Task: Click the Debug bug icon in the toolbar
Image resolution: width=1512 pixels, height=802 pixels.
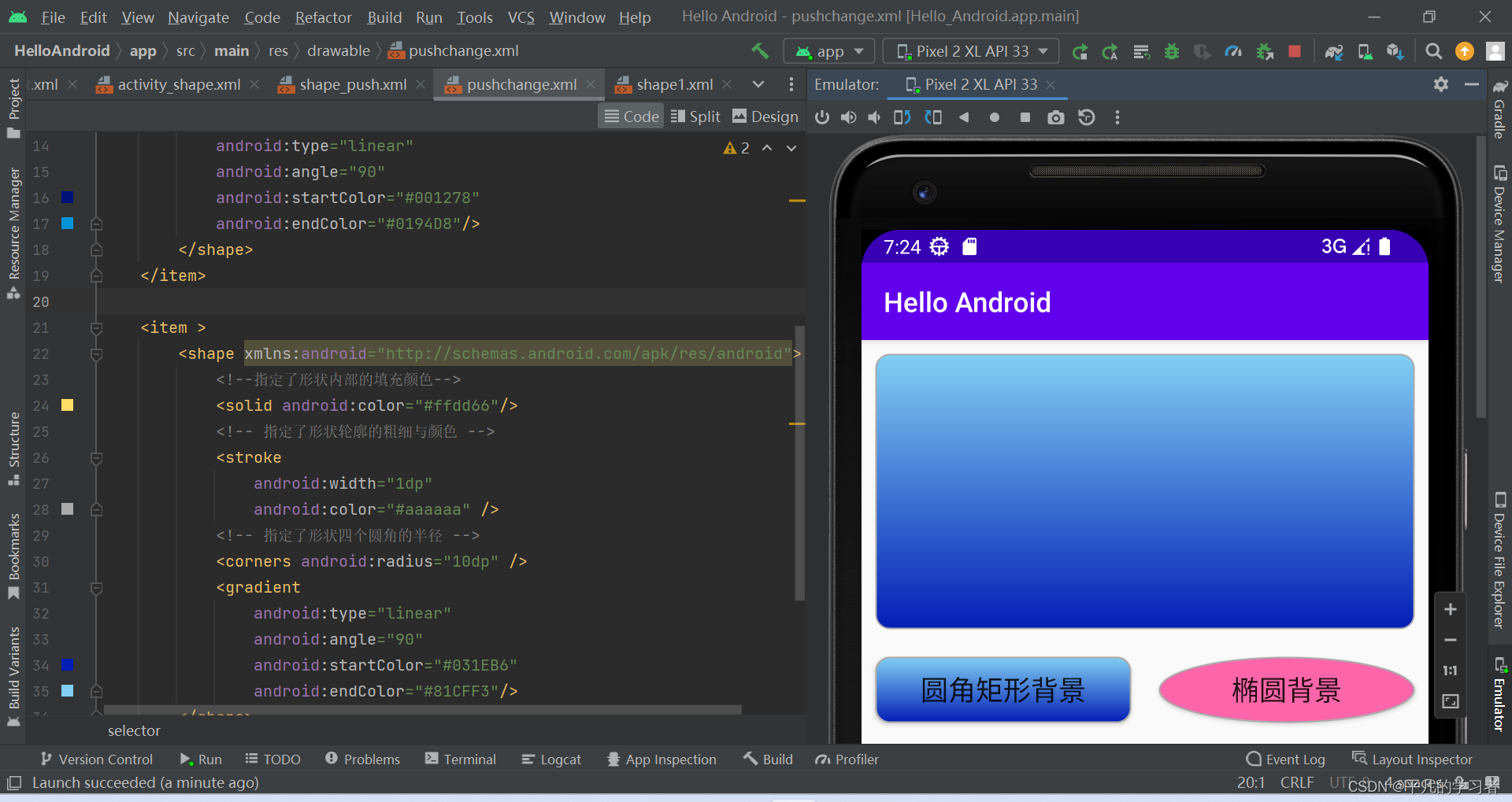Action: [1172, 51]
